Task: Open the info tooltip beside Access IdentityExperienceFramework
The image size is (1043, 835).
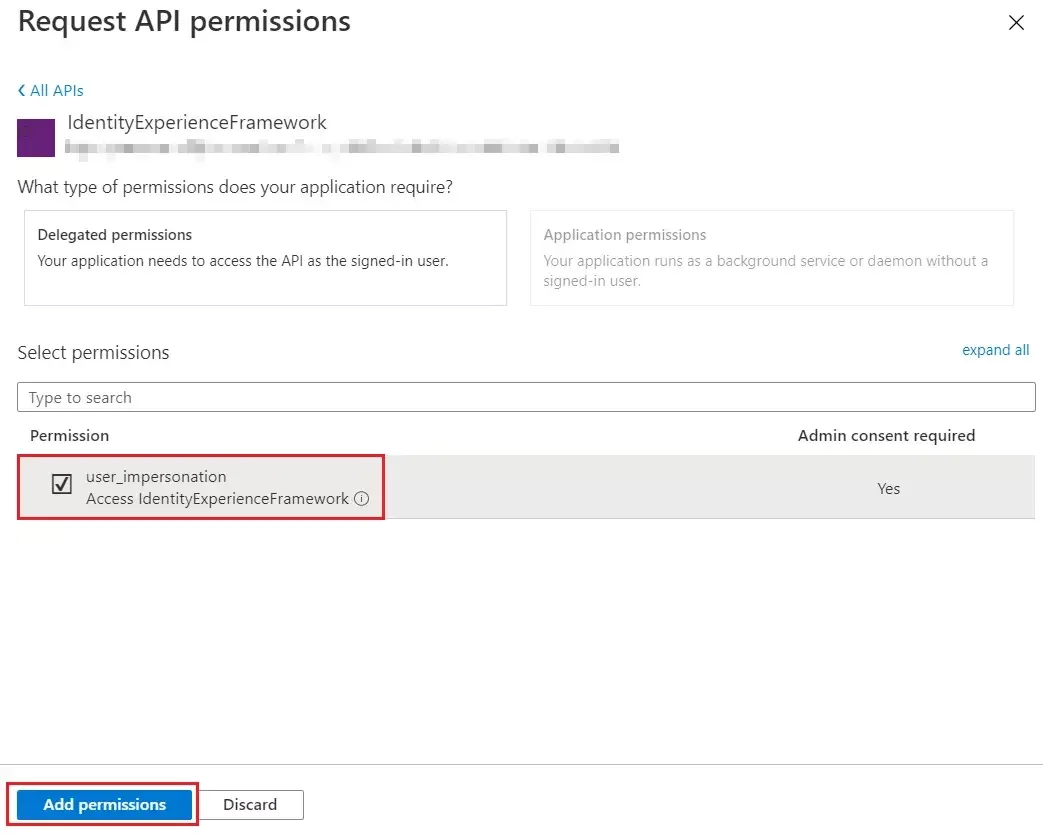Action: point(361,499)
